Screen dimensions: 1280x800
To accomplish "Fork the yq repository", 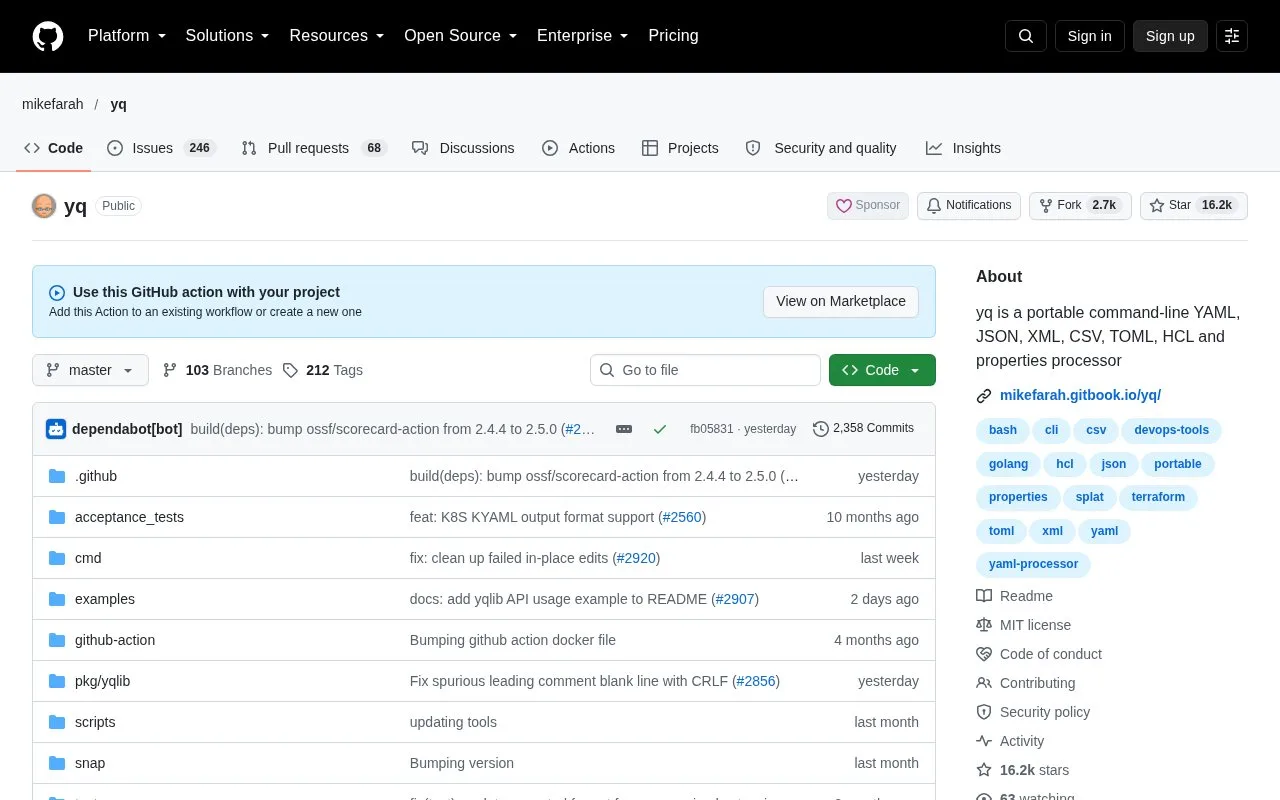I will coord(1080,206).
